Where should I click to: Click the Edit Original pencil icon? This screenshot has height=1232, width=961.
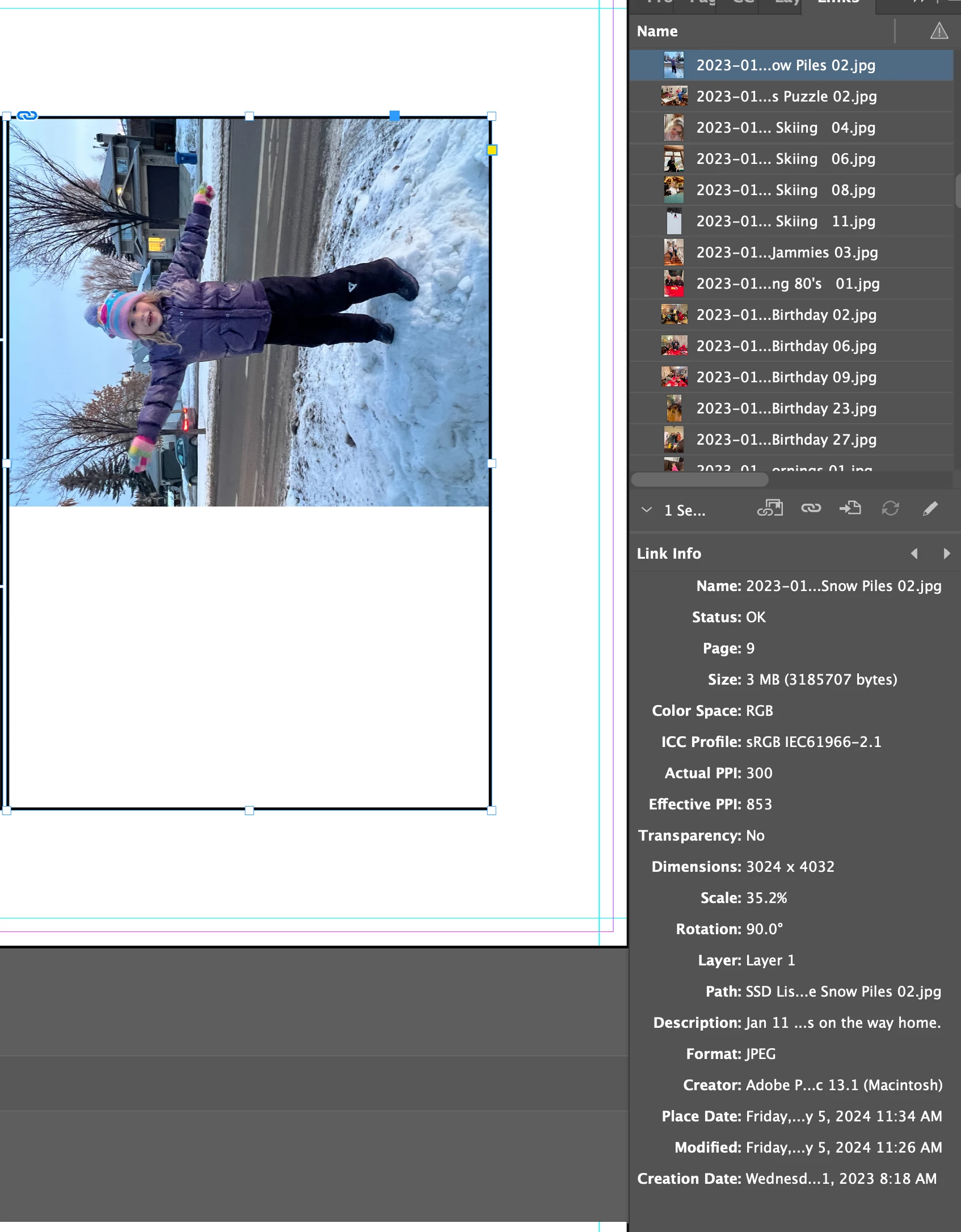click(x=930, y=508)
